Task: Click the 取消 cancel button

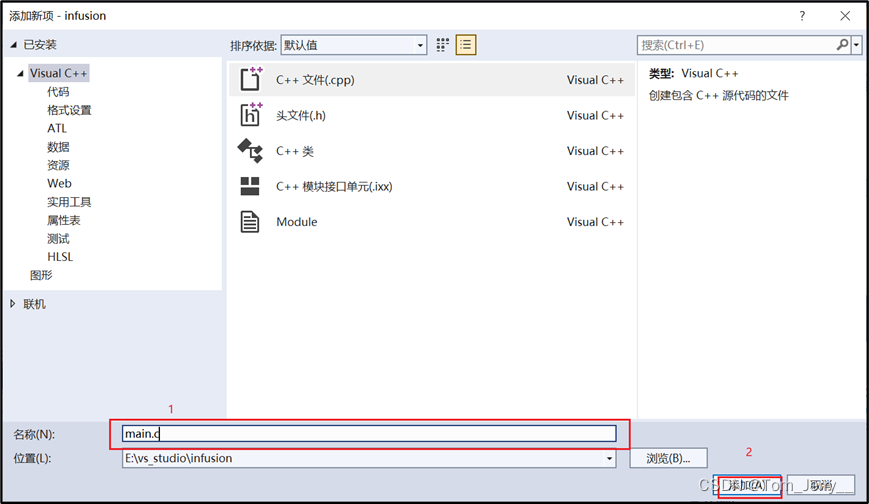Action: 821,486
